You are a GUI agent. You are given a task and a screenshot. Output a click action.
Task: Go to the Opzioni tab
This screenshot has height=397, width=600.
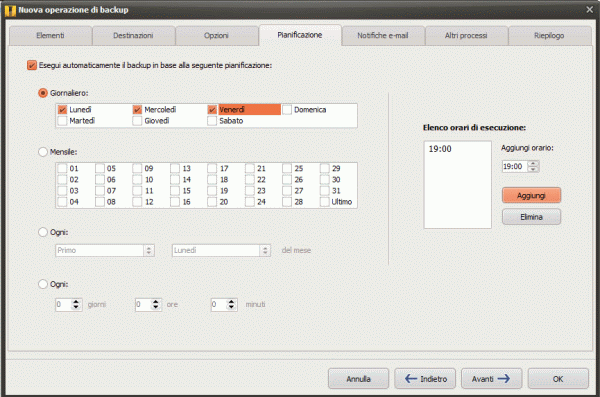point(216,36)
